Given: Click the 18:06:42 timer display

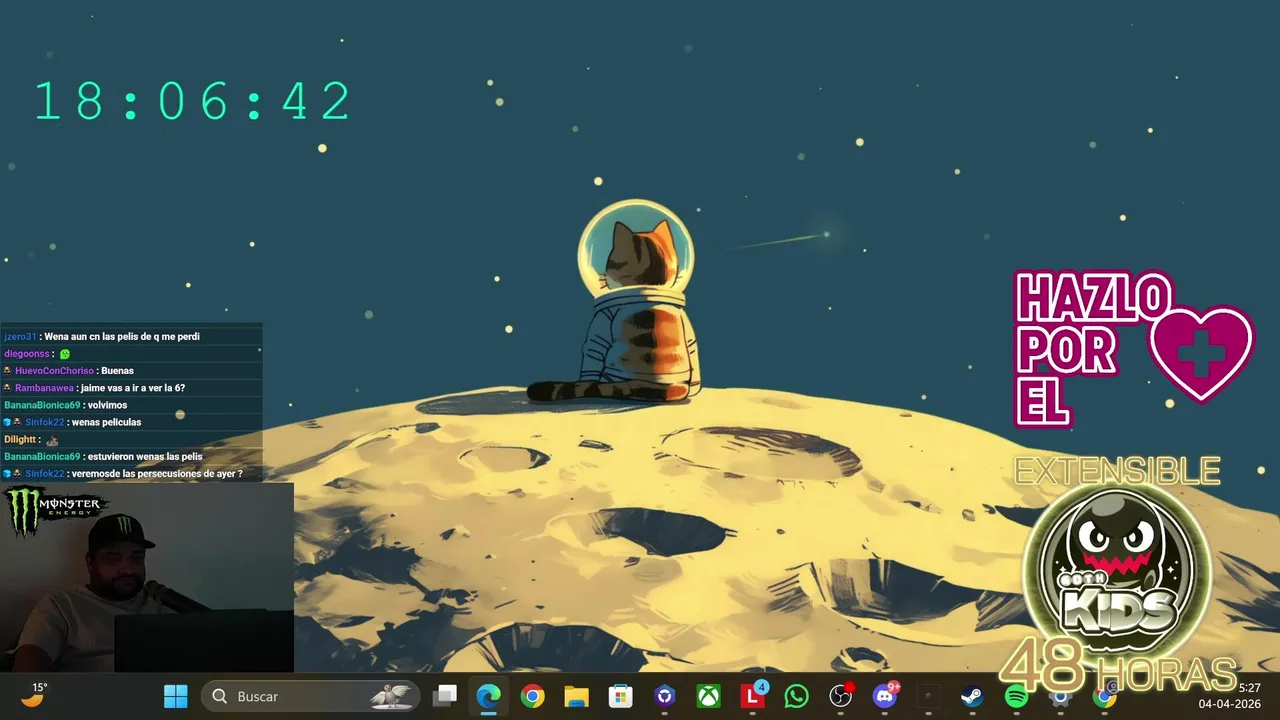Looking at the screenshot, I should [x=193, y=102].
